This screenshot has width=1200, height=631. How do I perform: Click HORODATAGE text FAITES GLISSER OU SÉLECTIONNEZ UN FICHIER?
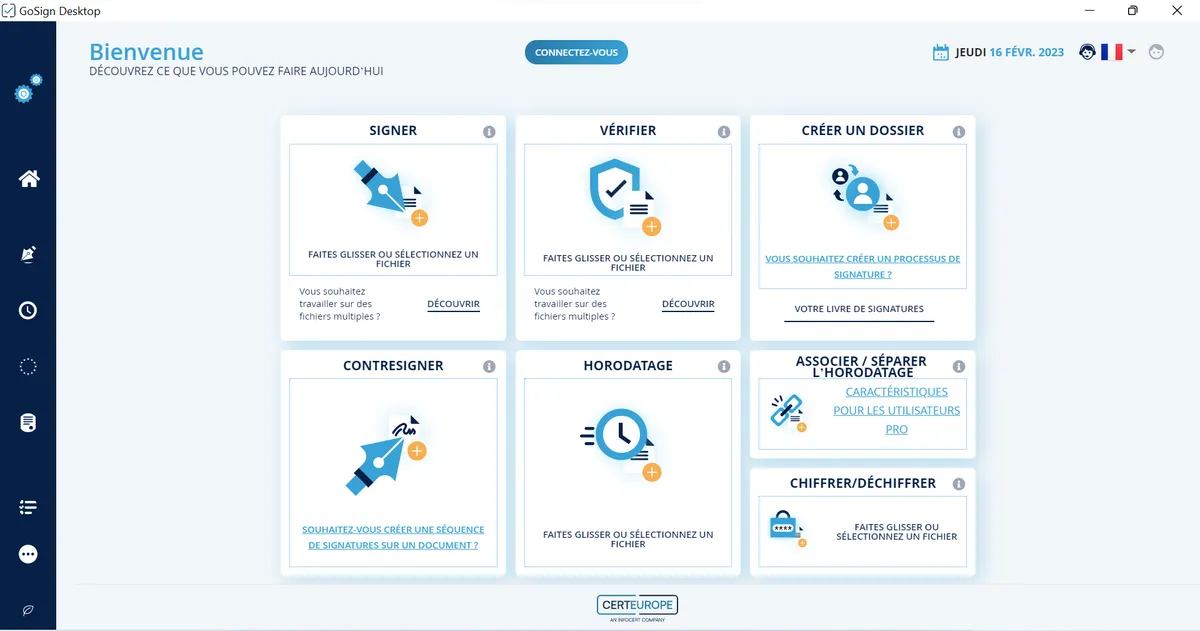click(x=628, y=539)
